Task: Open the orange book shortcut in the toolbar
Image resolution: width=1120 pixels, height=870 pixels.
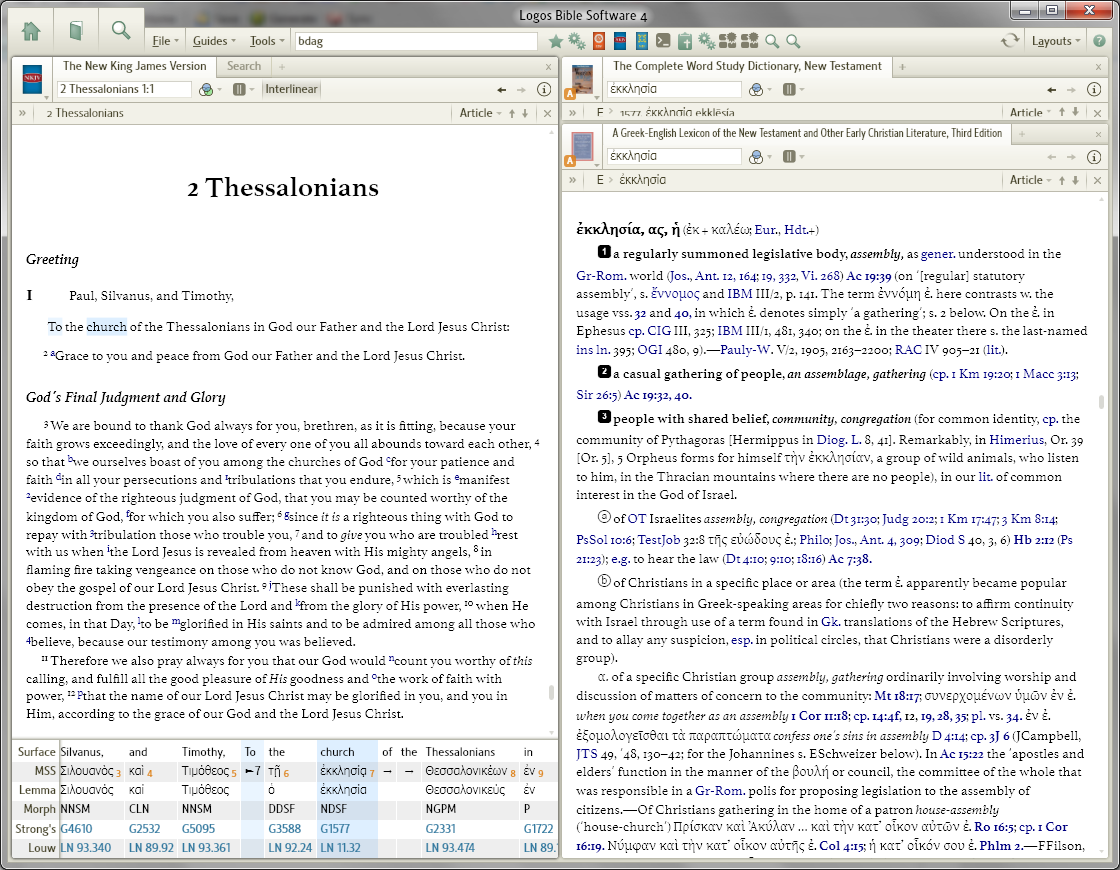Action: point(599,41)
